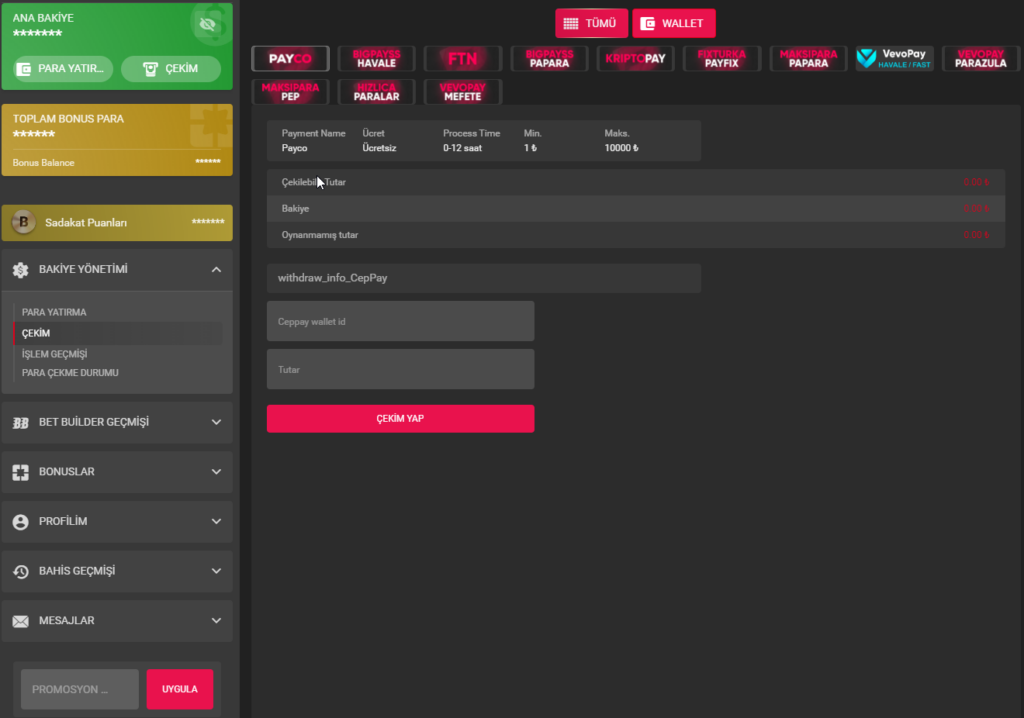Choose the Maksipara PEP payment logo
Screen dimensions: 1024x718
click(290, 92)
